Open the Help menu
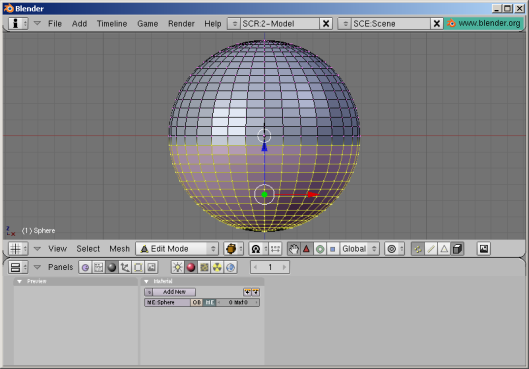 click(x=213, y=24)
